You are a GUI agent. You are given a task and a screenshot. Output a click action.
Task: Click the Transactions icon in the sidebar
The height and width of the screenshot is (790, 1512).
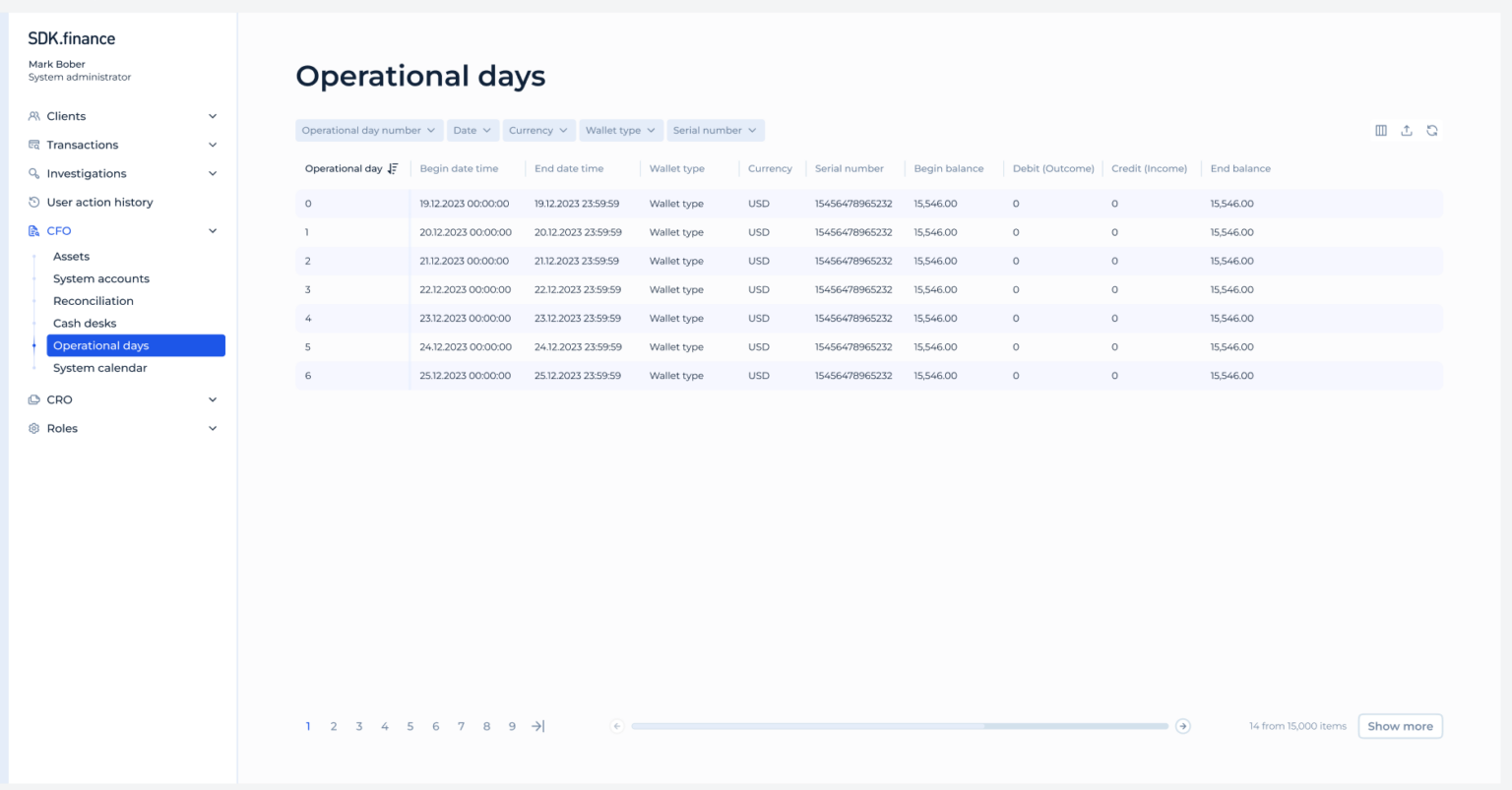tap(32, 145)
